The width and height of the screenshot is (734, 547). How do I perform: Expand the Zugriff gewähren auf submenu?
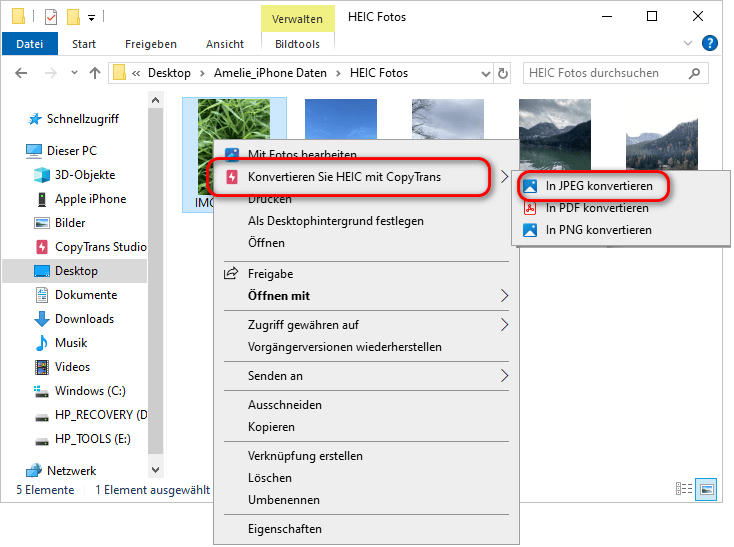point(504,325)
